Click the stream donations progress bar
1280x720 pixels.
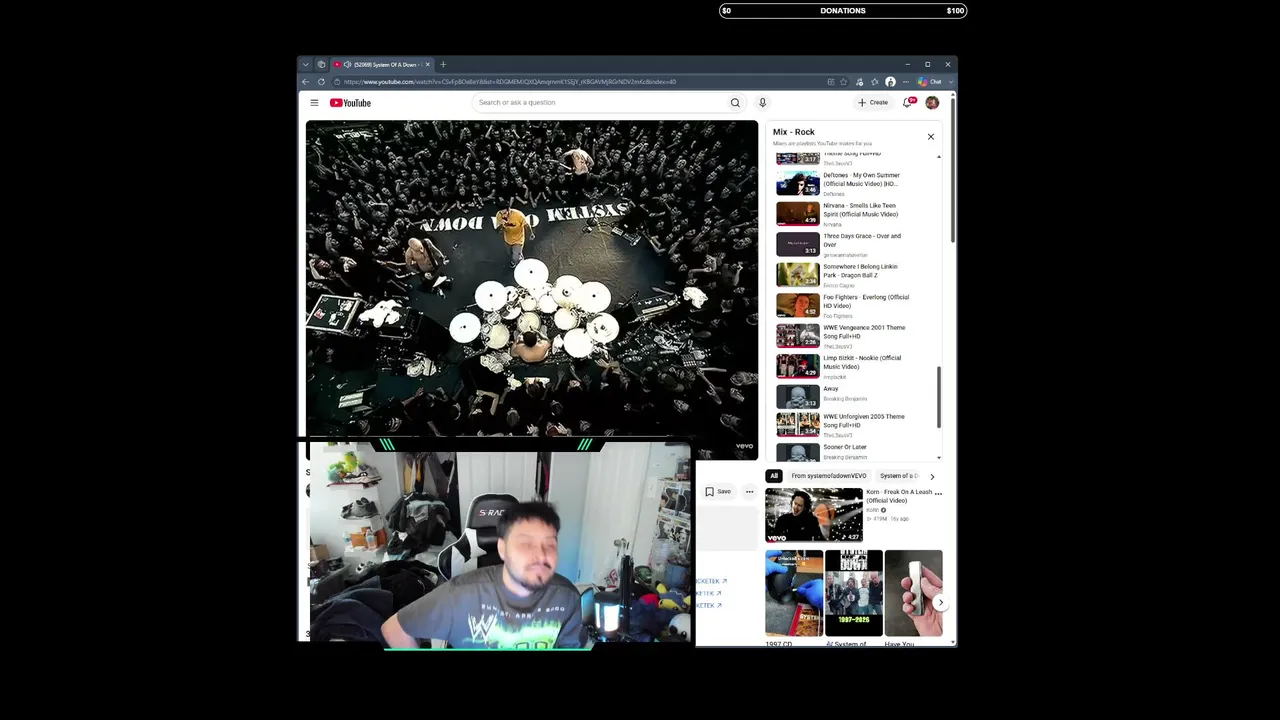tap(843, 11)
